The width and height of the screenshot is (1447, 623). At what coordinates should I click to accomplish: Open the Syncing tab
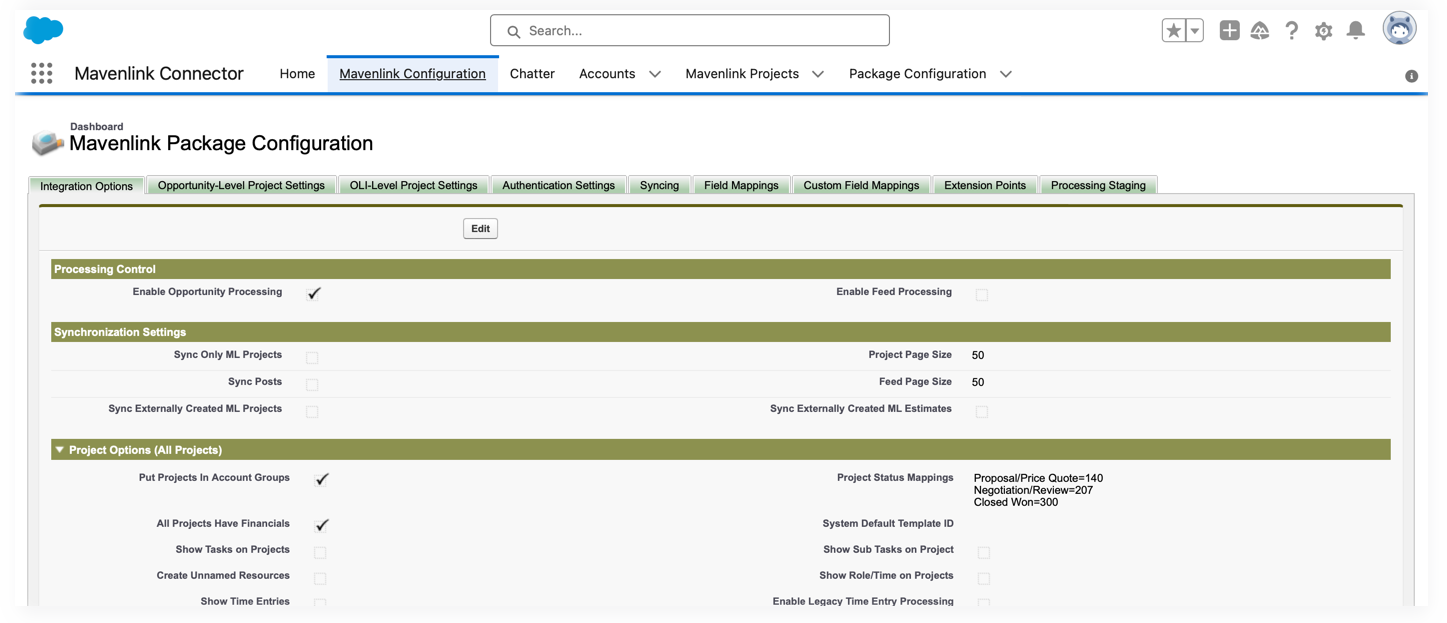[x=659, y=185]
